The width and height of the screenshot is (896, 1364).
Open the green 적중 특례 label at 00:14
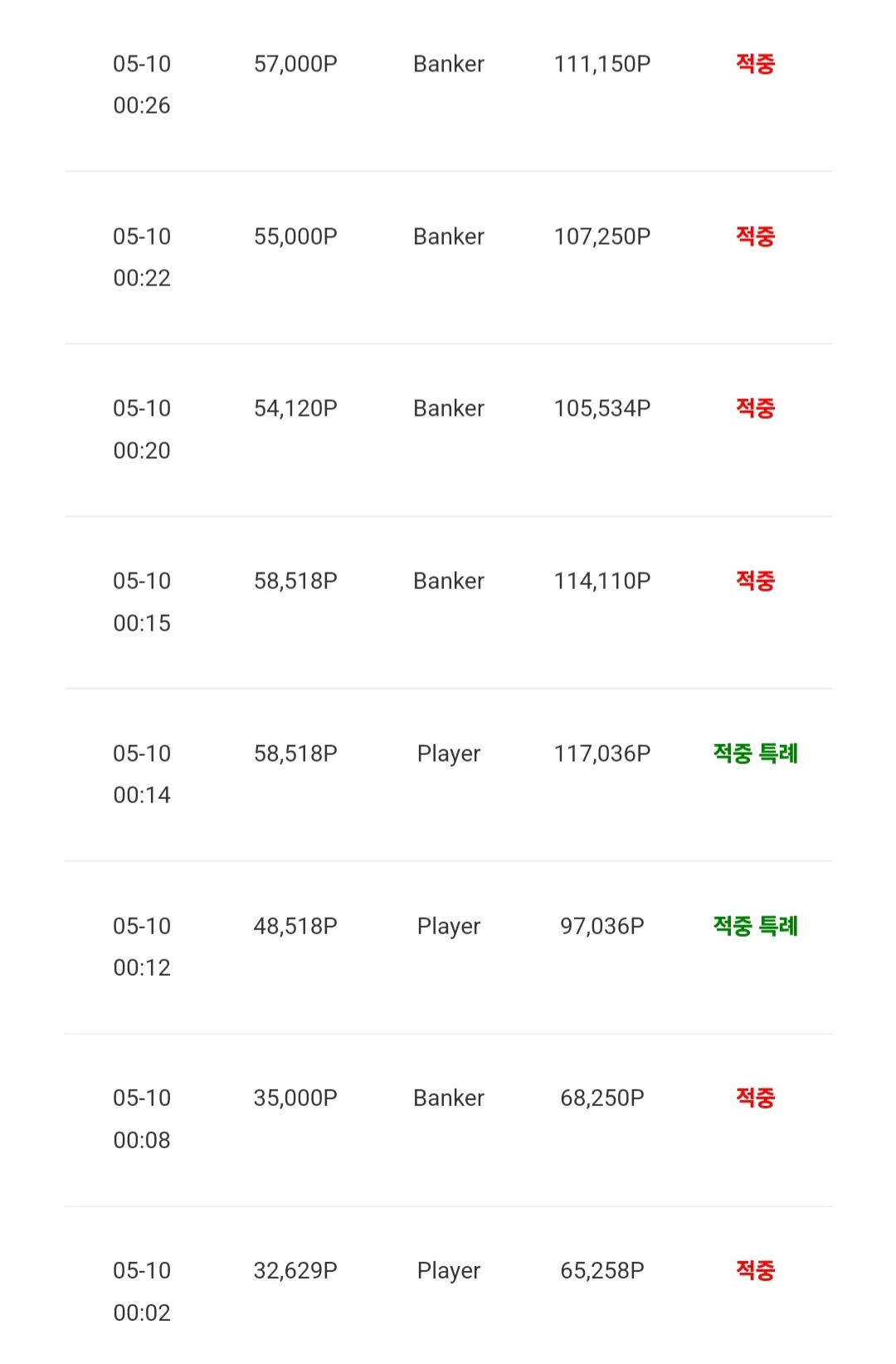(x=755, y=753)
